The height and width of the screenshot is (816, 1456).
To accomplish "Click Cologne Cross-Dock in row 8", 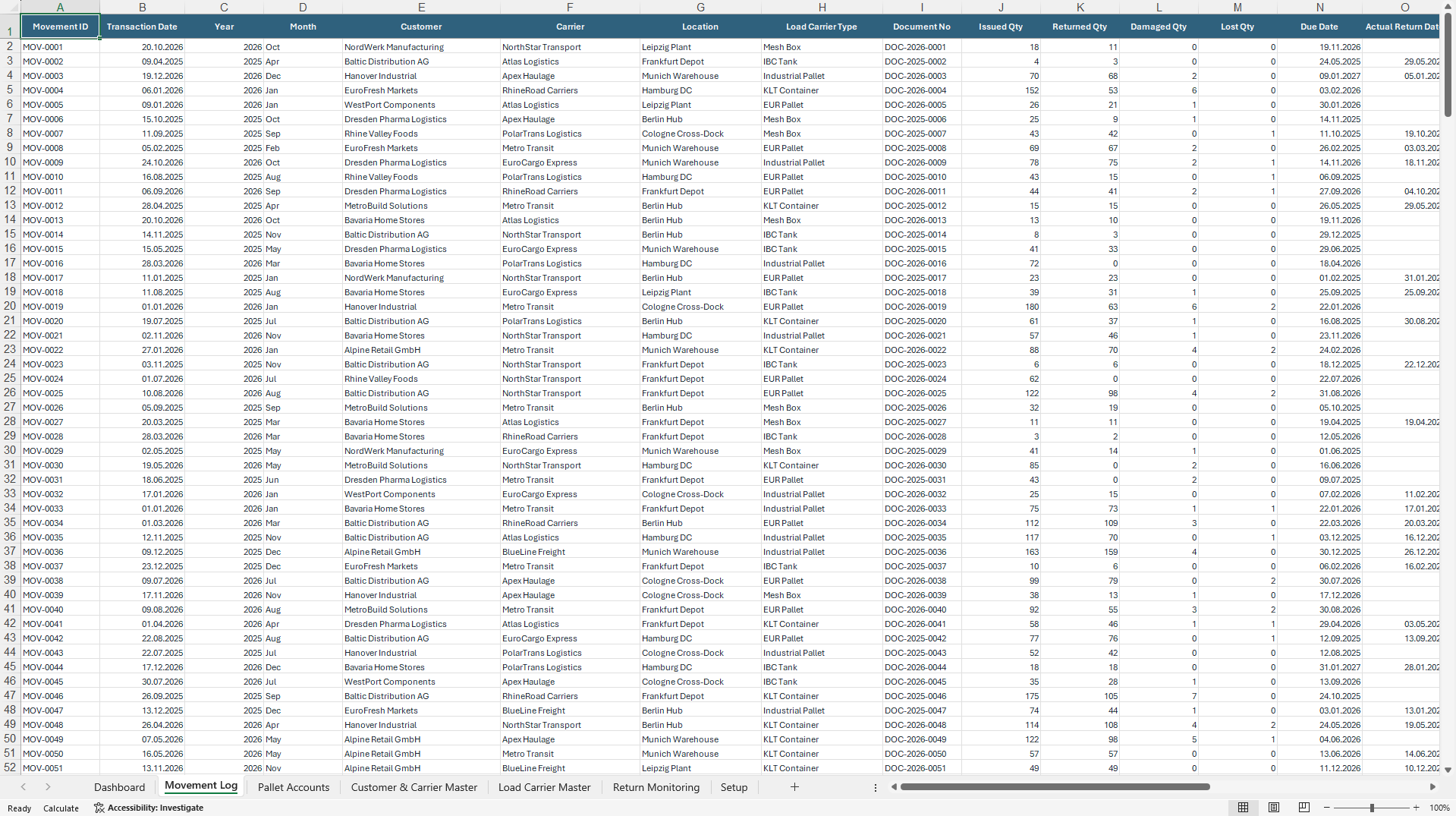I will point(700,134).
